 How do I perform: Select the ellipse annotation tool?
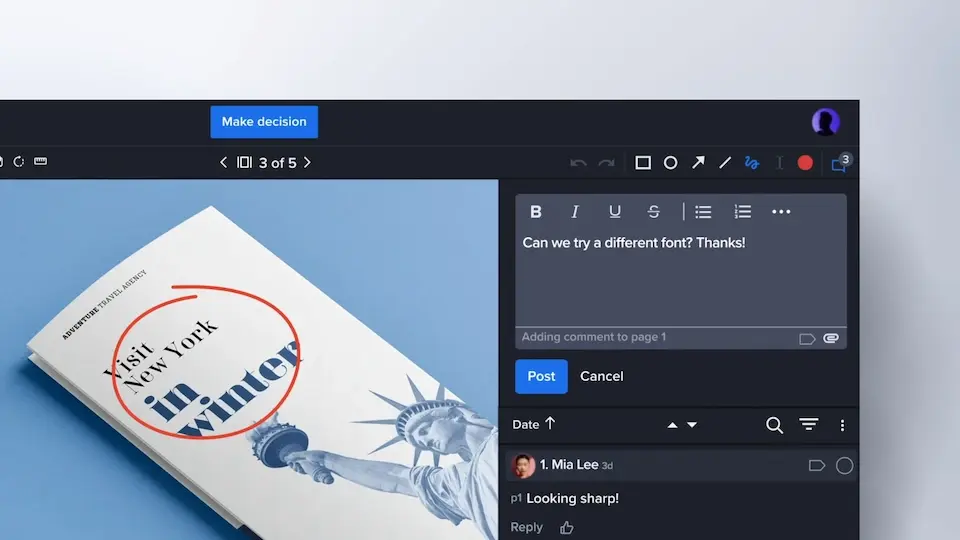click(x=671, y=163)
